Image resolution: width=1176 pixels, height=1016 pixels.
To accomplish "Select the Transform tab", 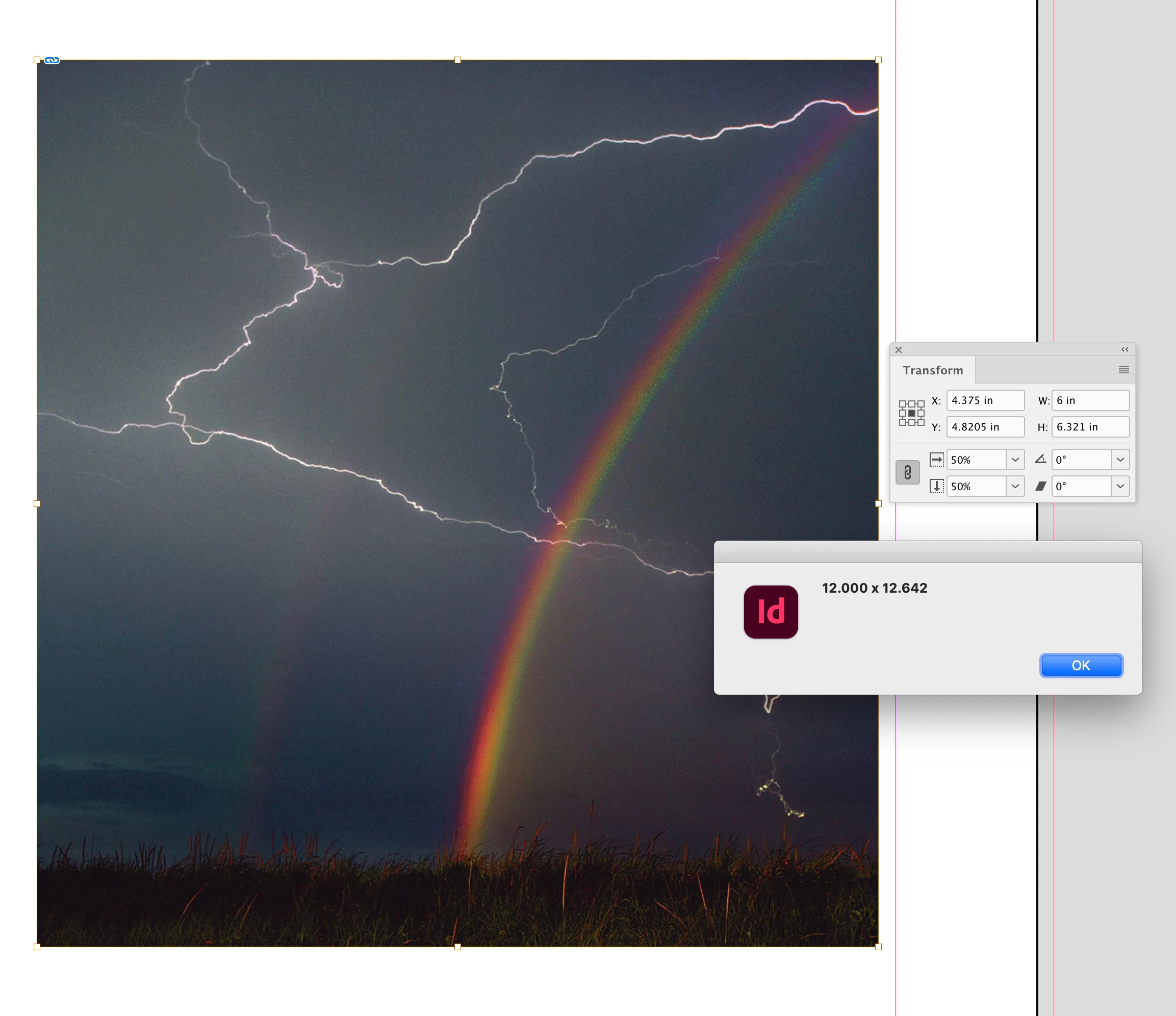I will click(933, 371).
